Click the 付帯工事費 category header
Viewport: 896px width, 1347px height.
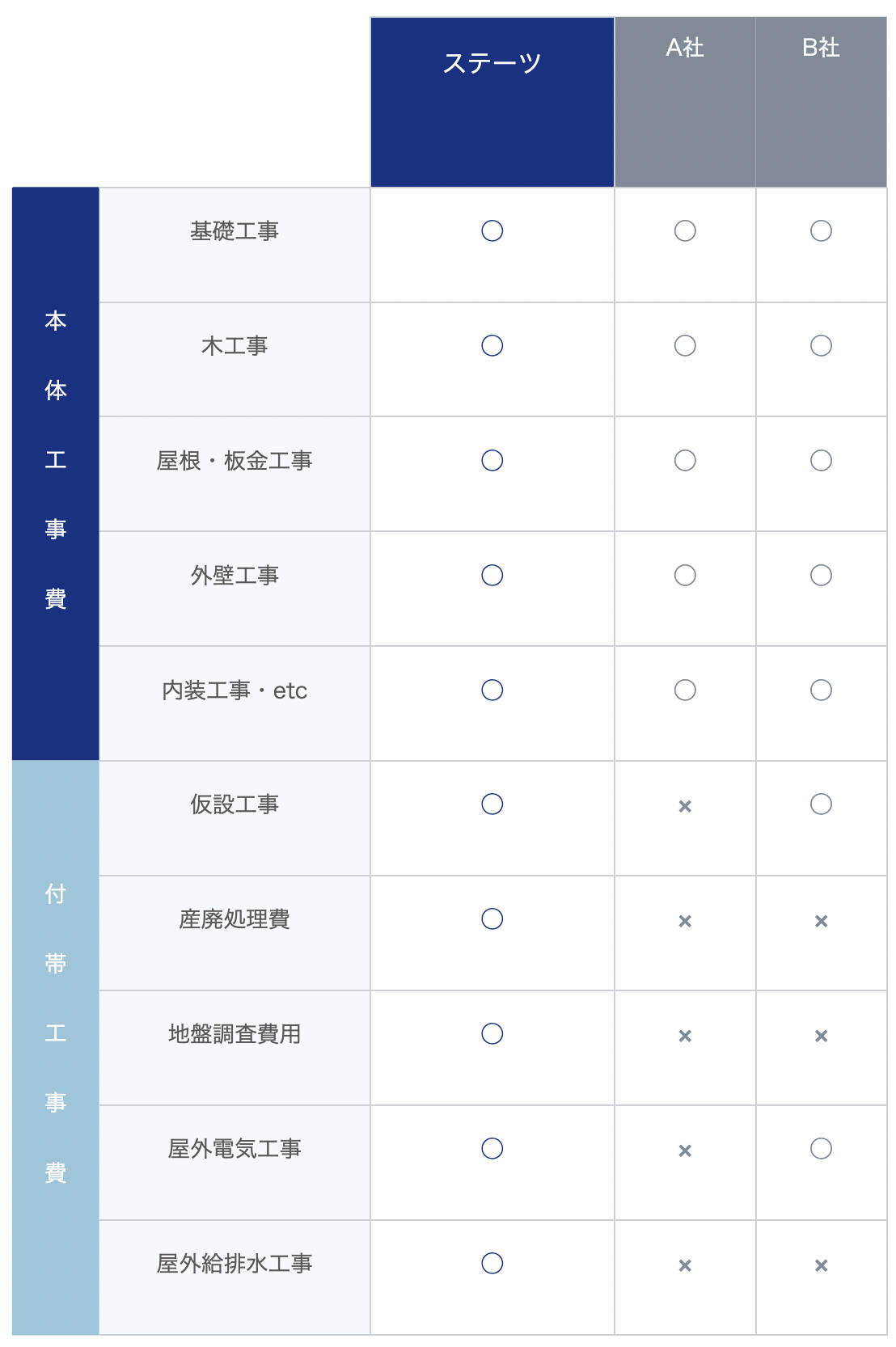point(56,1033)
